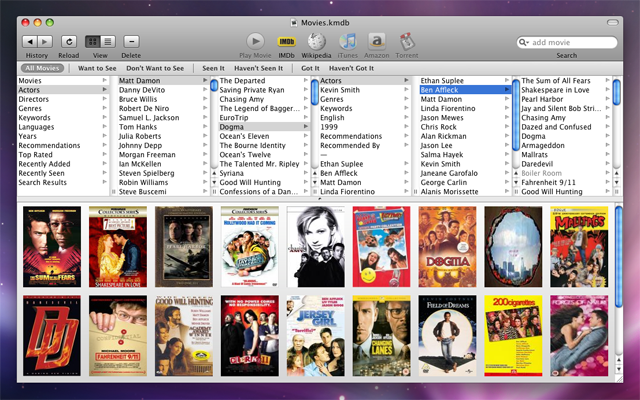
Task: Click the History forward arrow
Action: [x=45, y=41]
